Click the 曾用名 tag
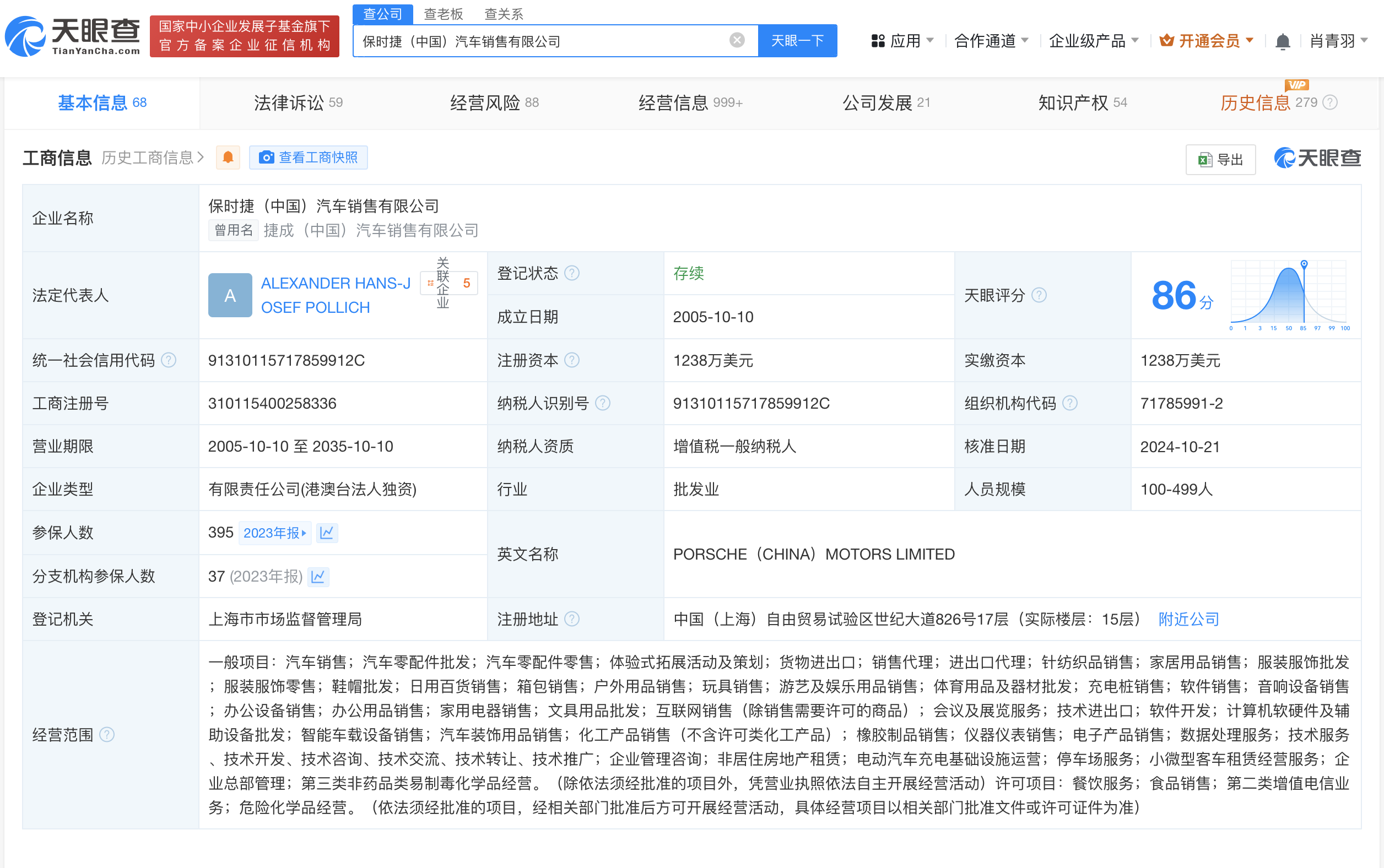 233,230
